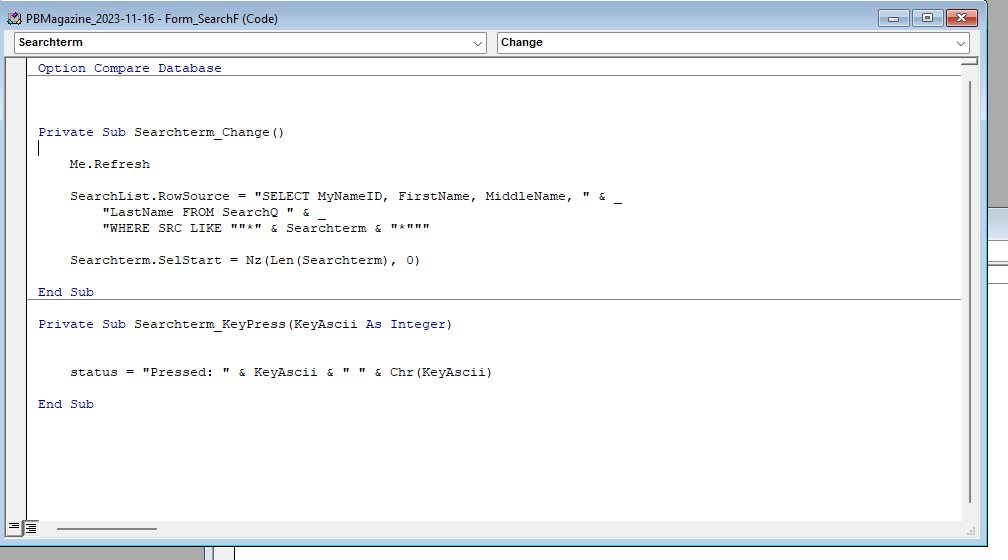Click the Me.Refresh statement
The width and height of the screenshot is (1008, 560).
point(110,164)
